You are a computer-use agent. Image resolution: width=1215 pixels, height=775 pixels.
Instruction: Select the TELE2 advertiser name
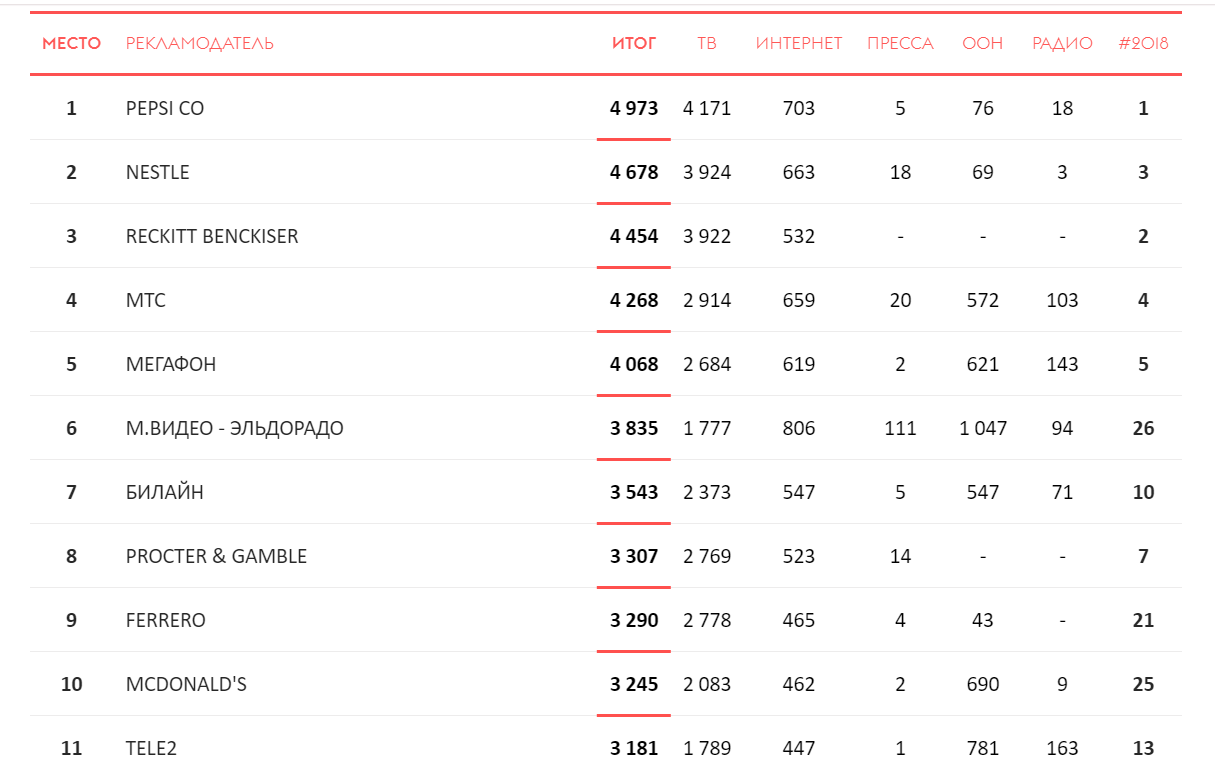[151, 748]
